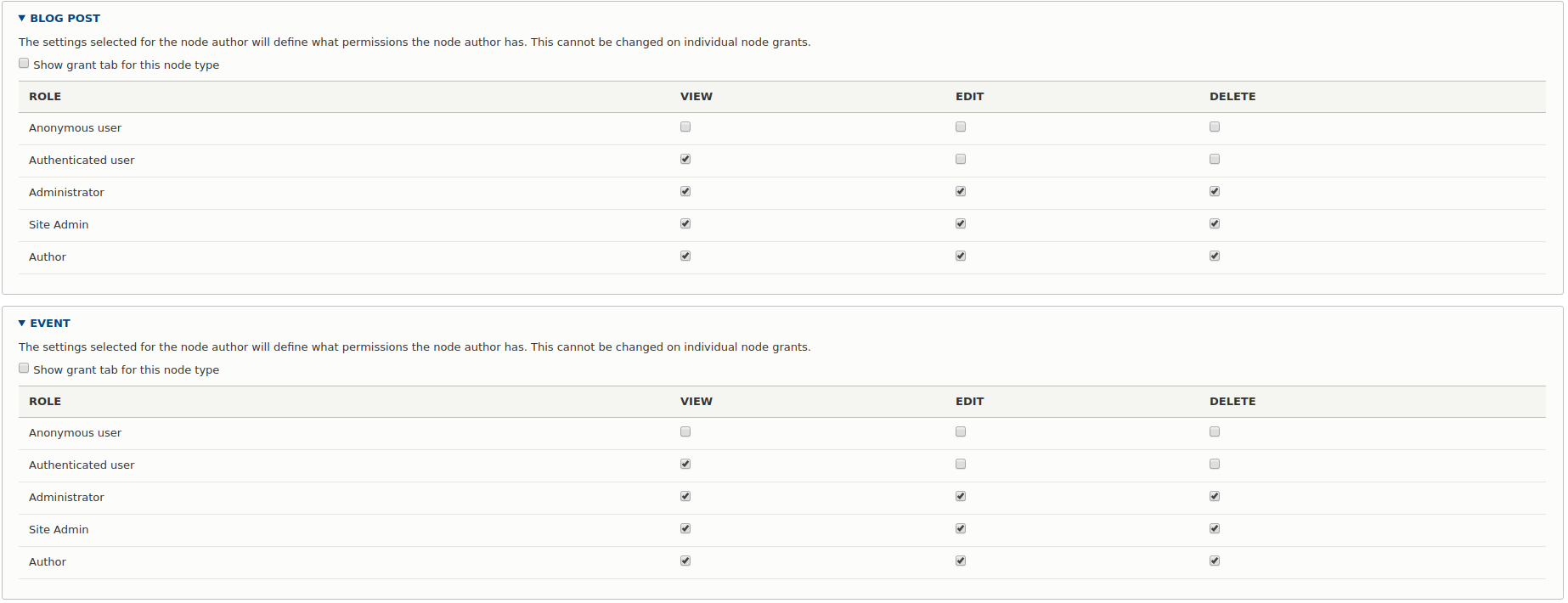Uncheck Event Administrator View box

click(685, 497)
